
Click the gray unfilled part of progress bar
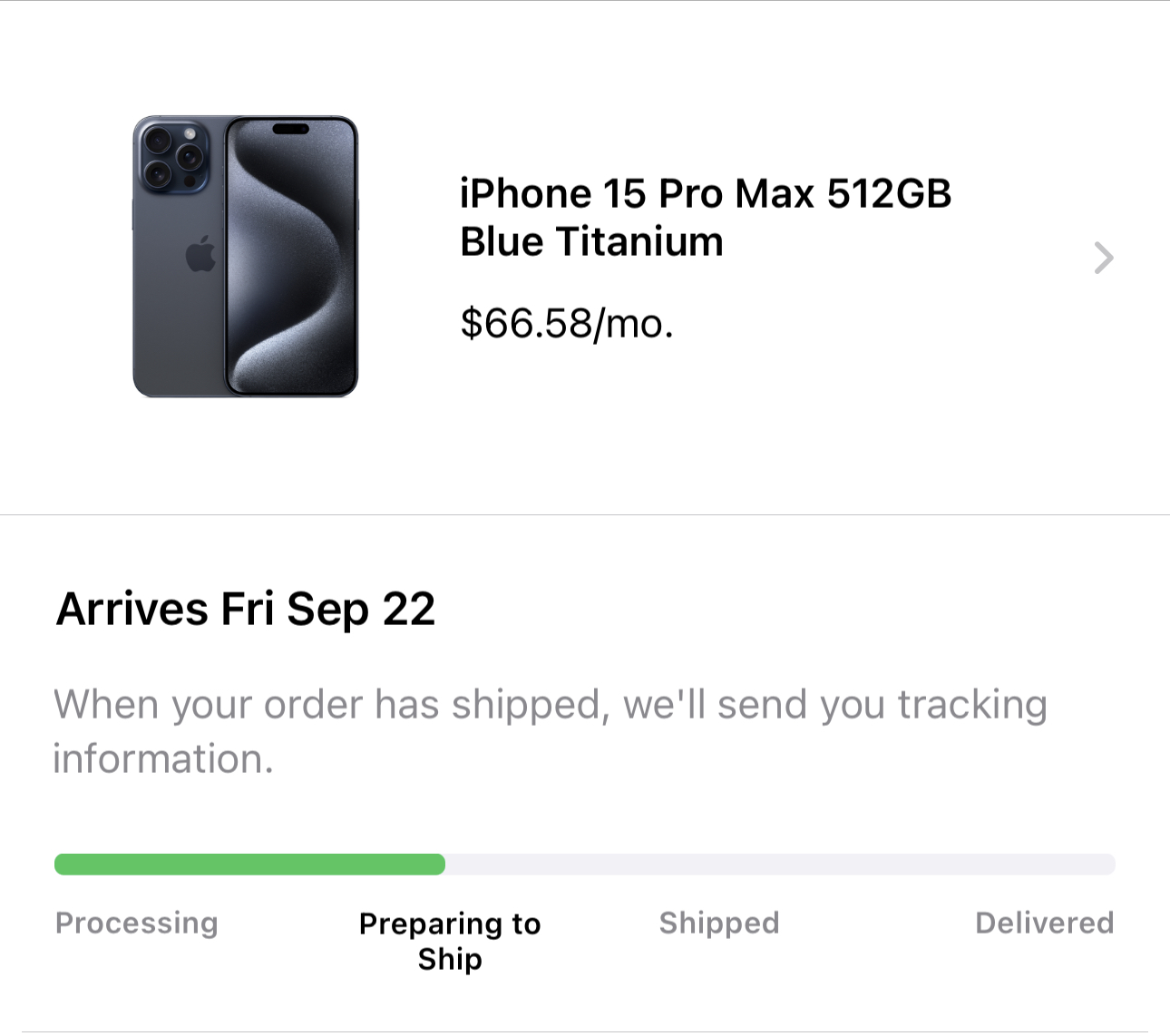(780, 865)
